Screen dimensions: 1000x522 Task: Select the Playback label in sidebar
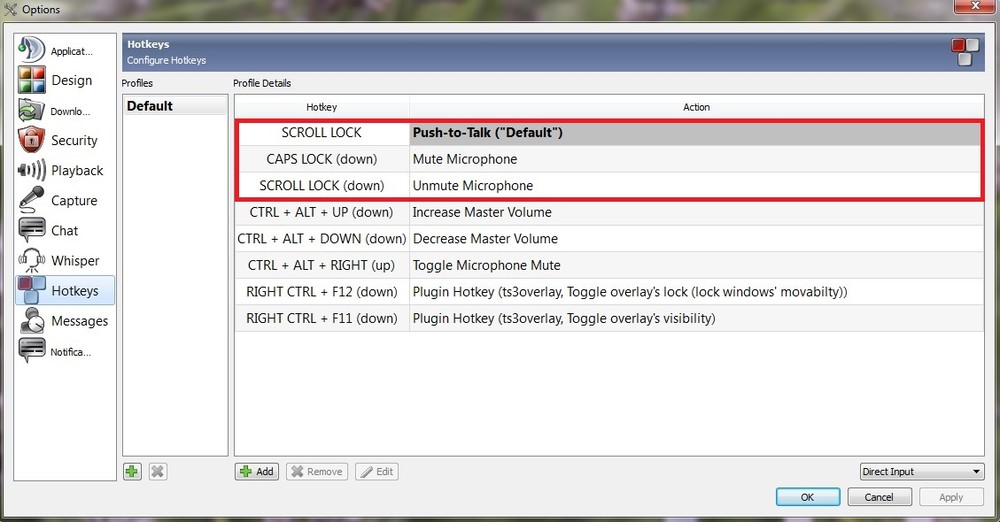[x=77, y=170]
